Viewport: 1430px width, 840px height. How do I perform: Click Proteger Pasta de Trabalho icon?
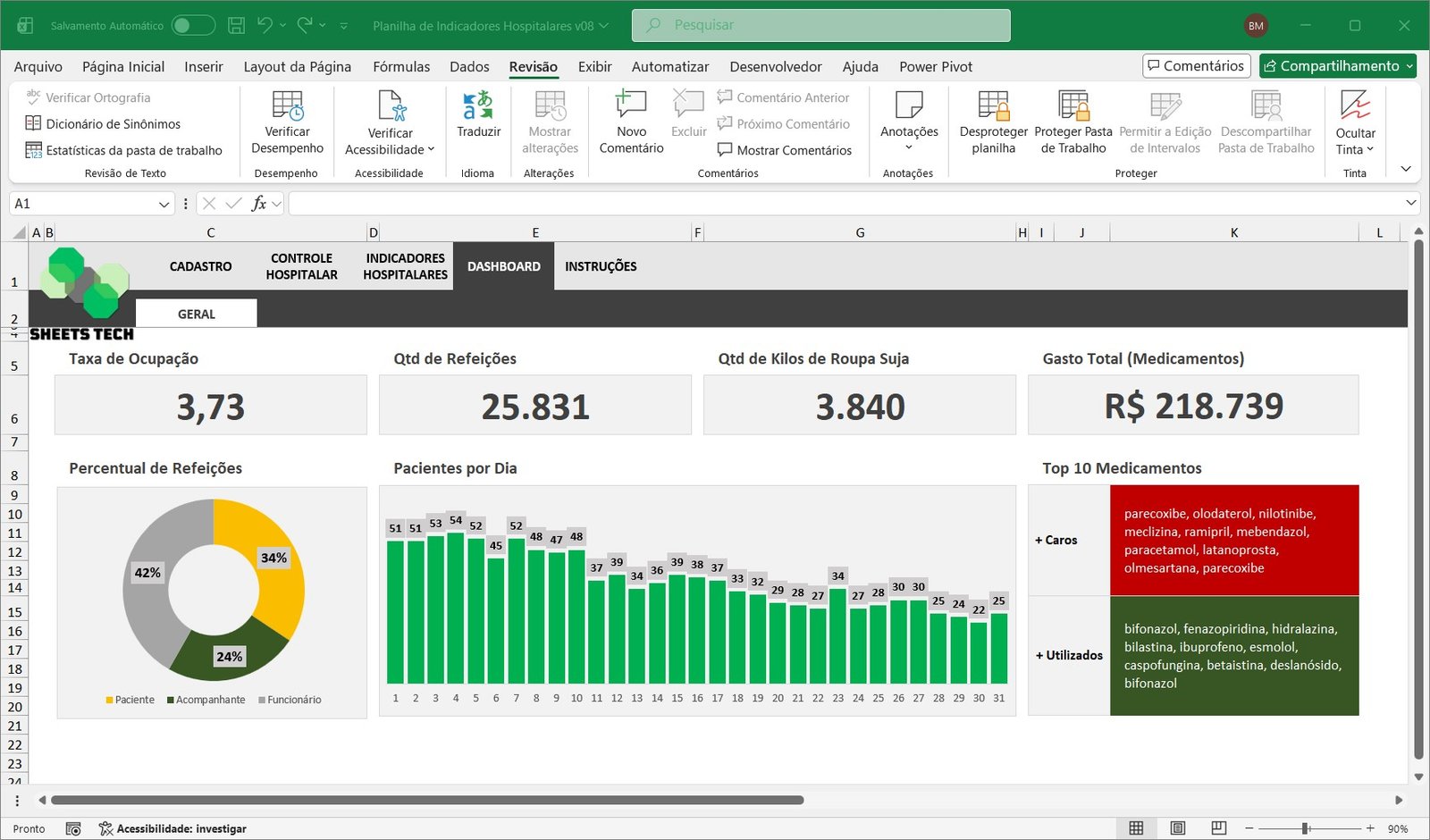pyautogui.click(x=1072, y=105)
